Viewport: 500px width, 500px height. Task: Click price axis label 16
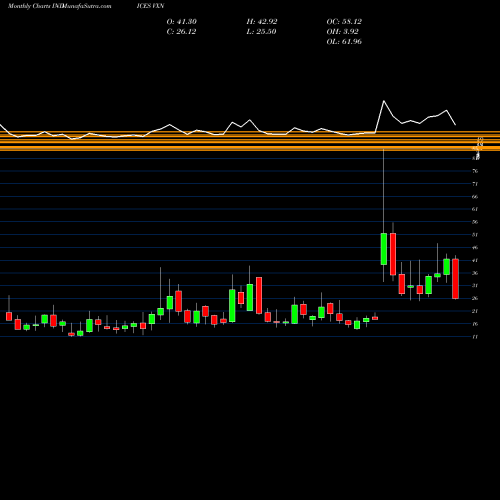click(475, 324)
